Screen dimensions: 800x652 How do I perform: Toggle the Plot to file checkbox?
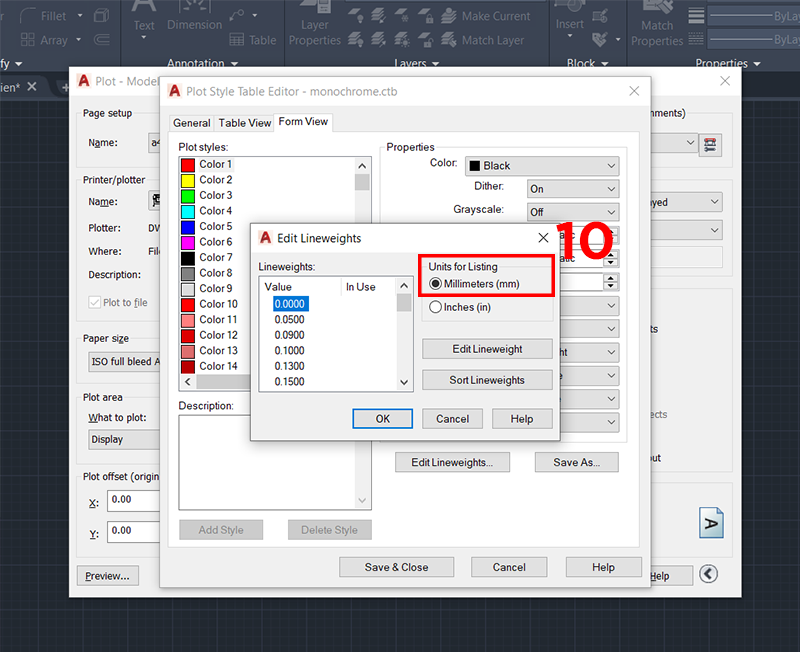click(95, 302)
